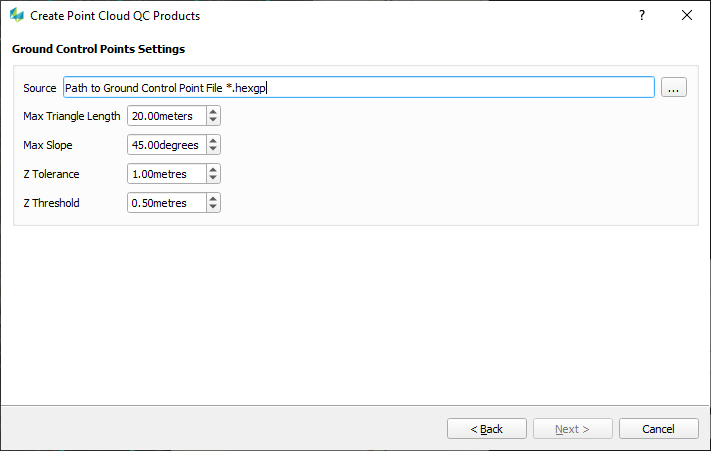Increase the Z Threshold value
The image size is (711, 451).
(x=212, y=199)
